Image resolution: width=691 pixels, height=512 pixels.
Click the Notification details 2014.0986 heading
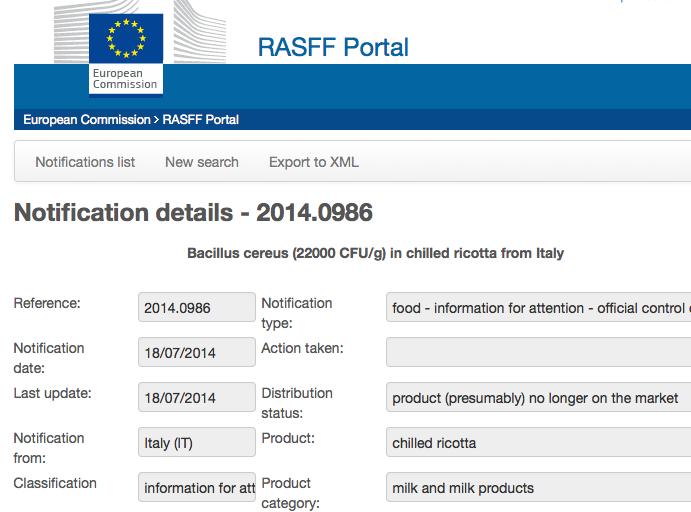coord(193,212)
